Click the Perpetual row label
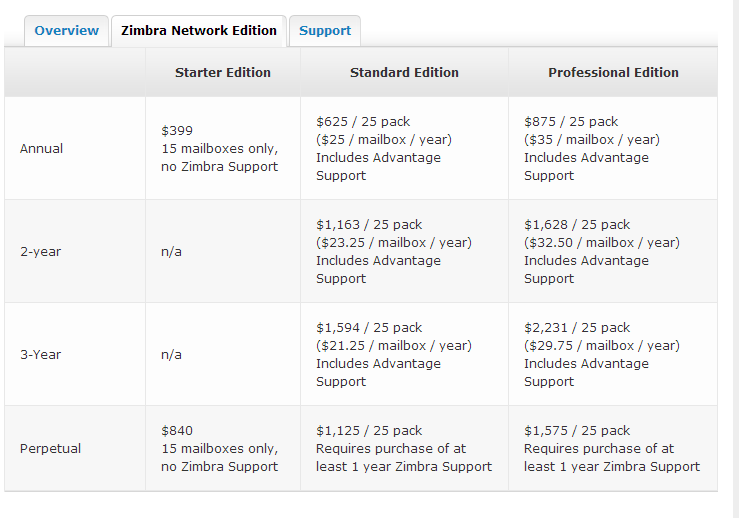 (x=50, y=449)
